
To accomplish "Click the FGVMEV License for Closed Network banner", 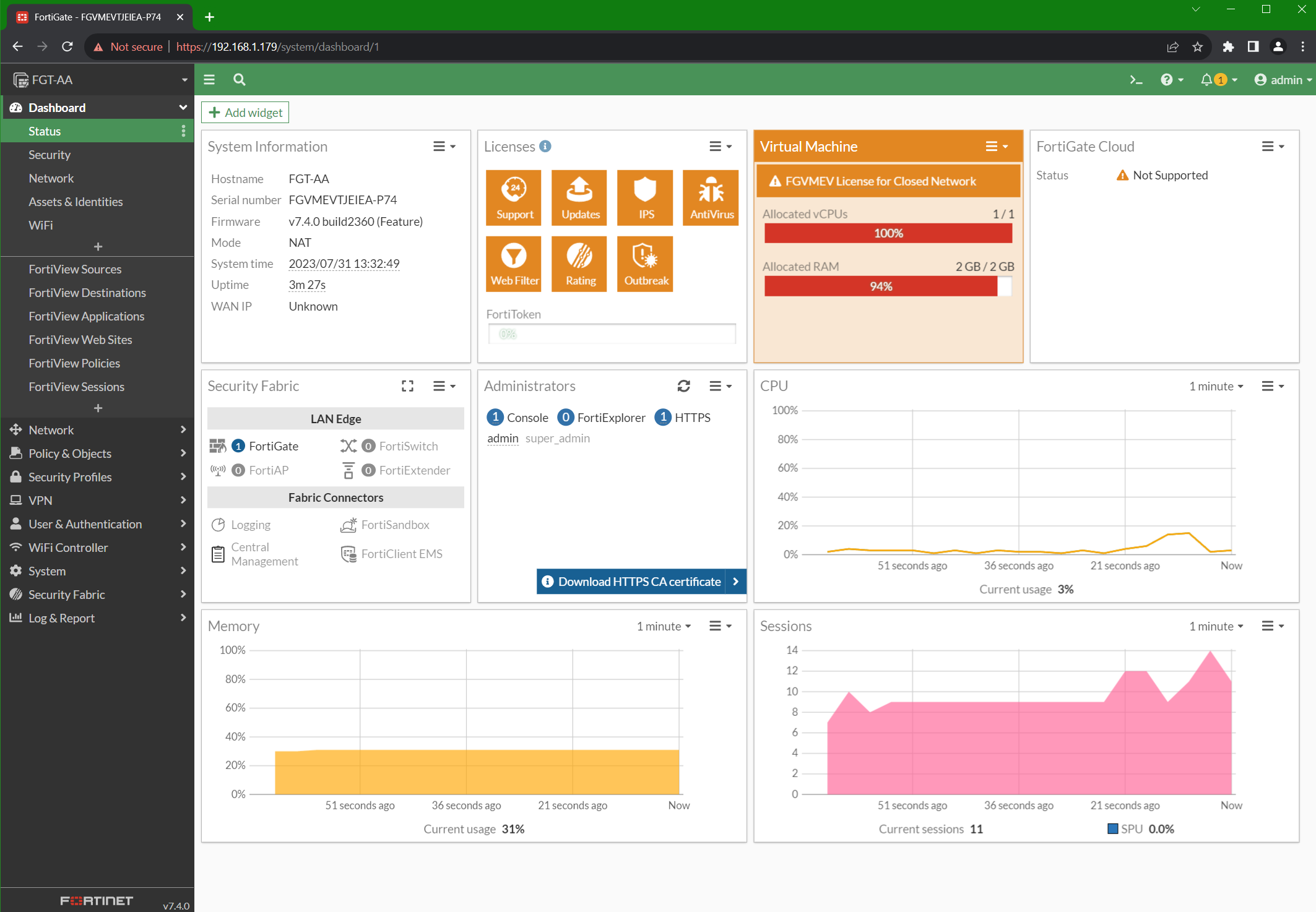I will pos(888,181).
